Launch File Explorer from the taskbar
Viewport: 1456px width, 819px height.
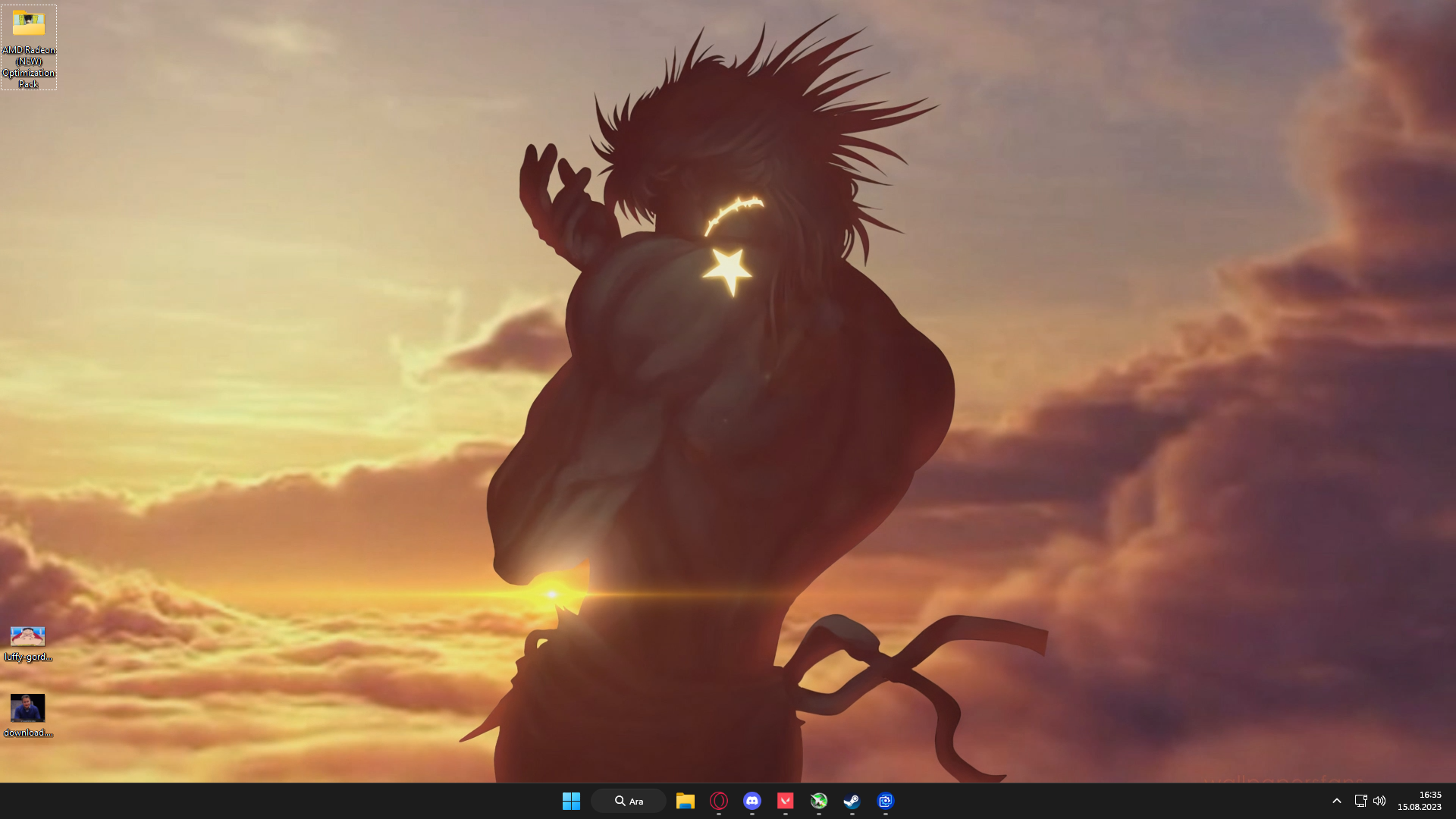click(685, 801)
